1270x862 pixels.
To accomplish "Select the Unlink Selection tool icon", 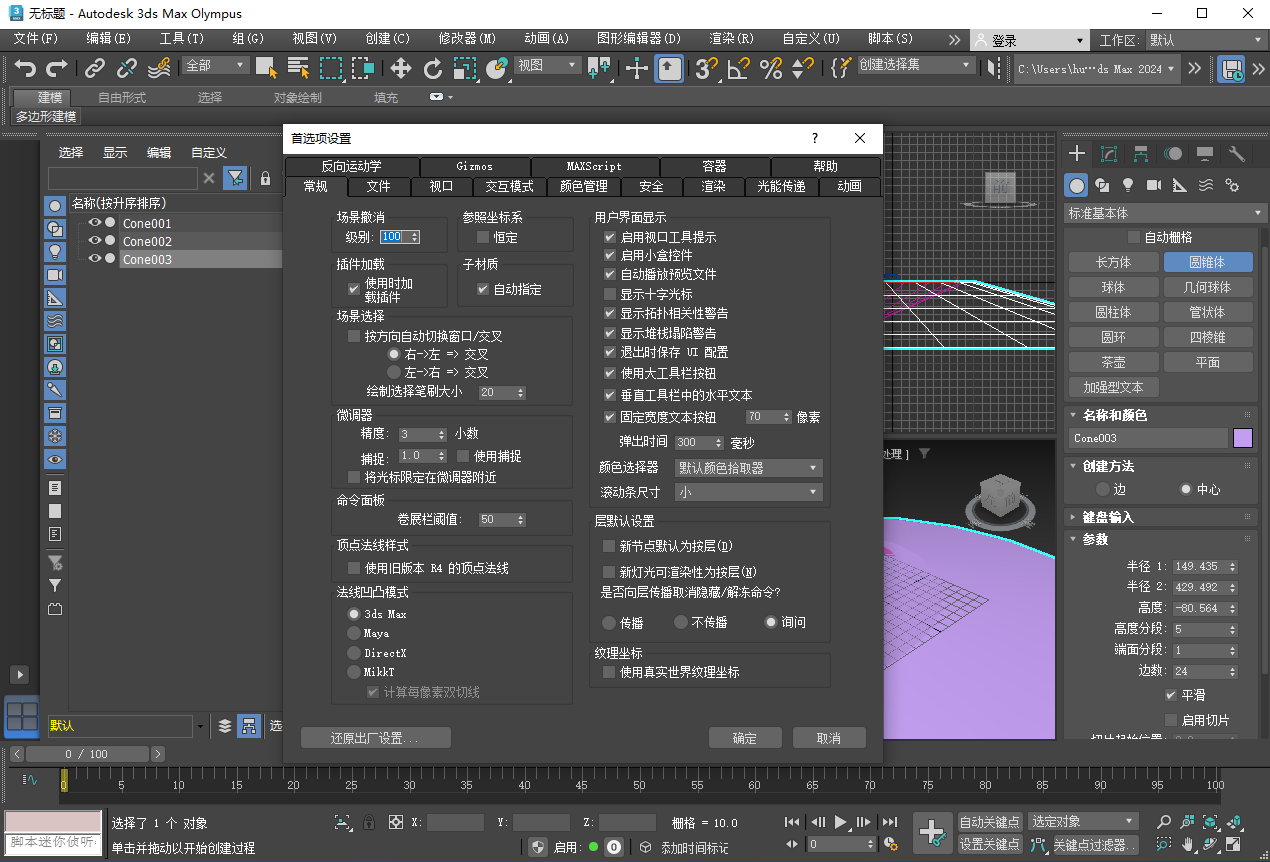I will (x=127, y=68).
